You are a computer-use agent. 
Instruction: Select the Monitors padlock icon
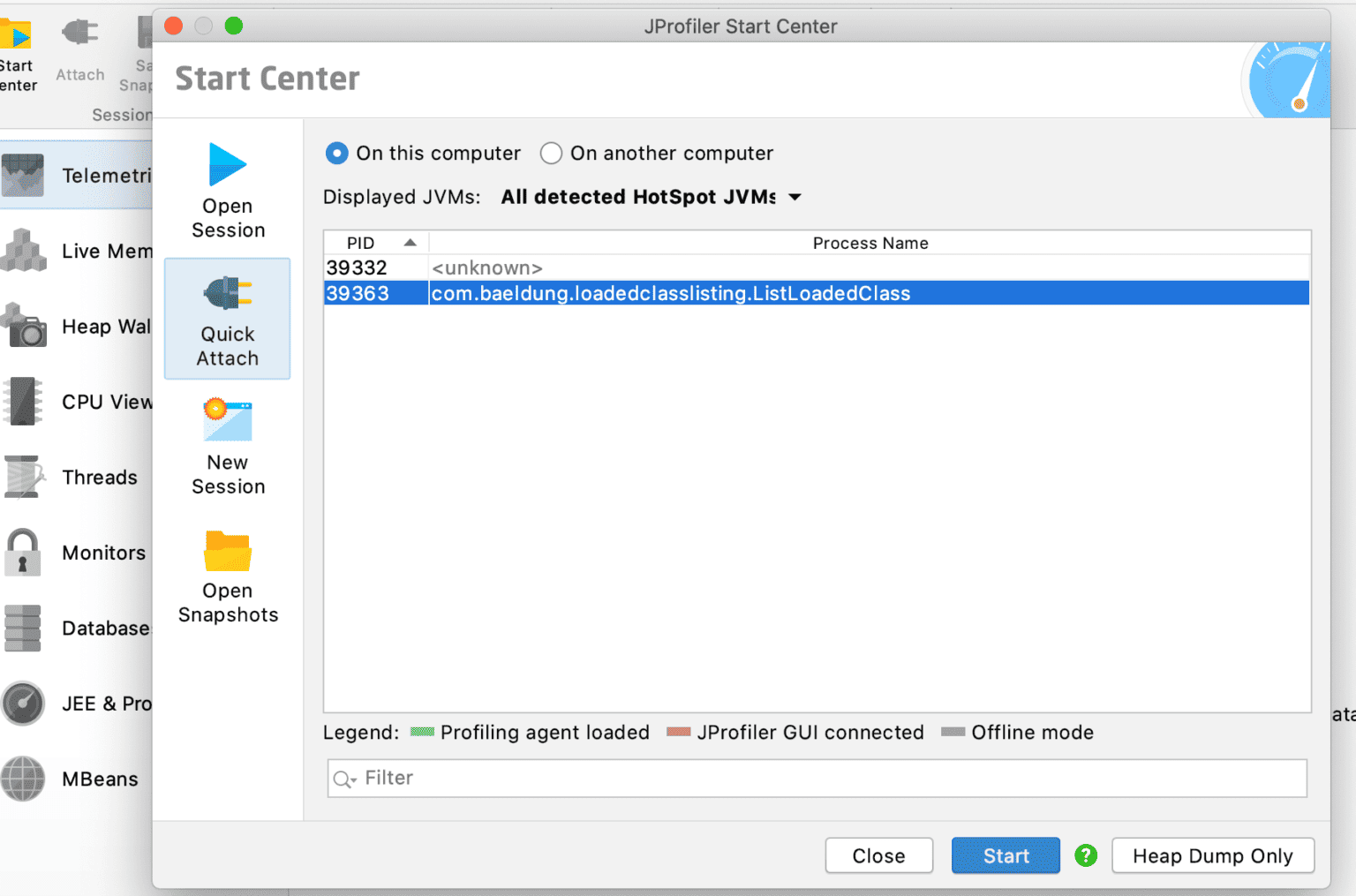23,553
